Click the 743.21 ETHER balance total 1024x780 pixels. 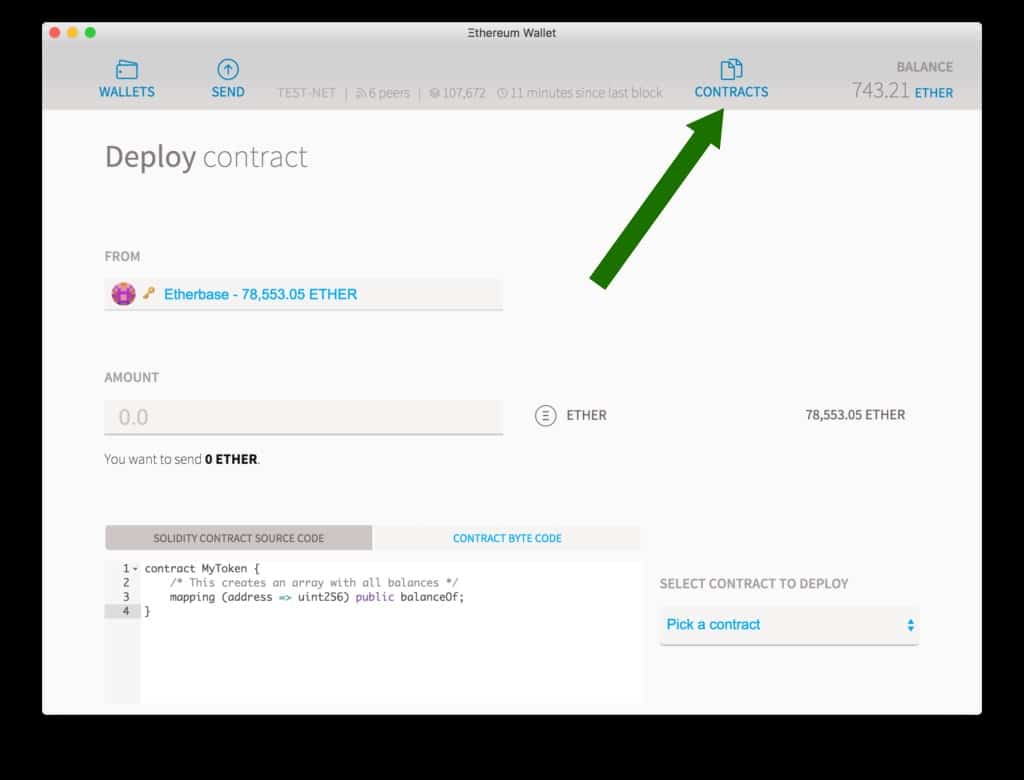tap(902, 91)
